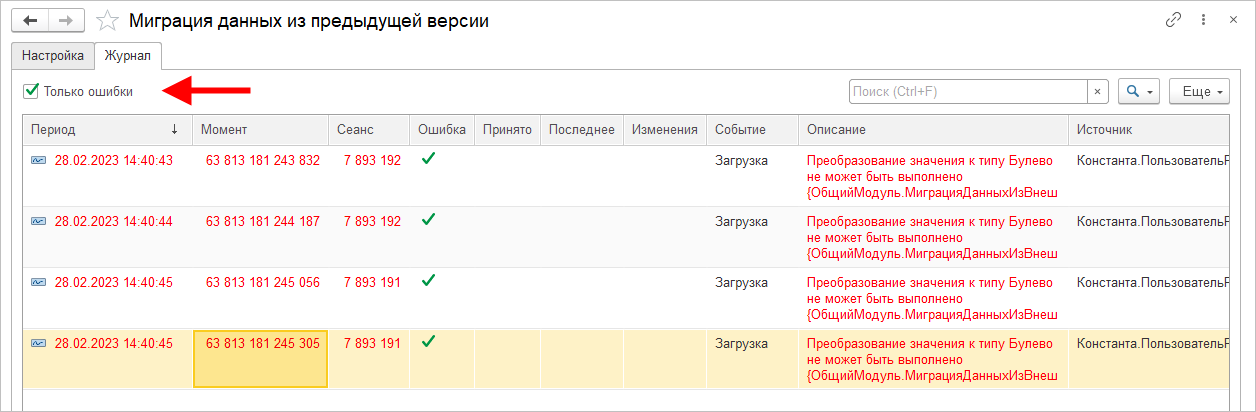Select cell with moment 63 813 181 244 187

pos(262,222)
